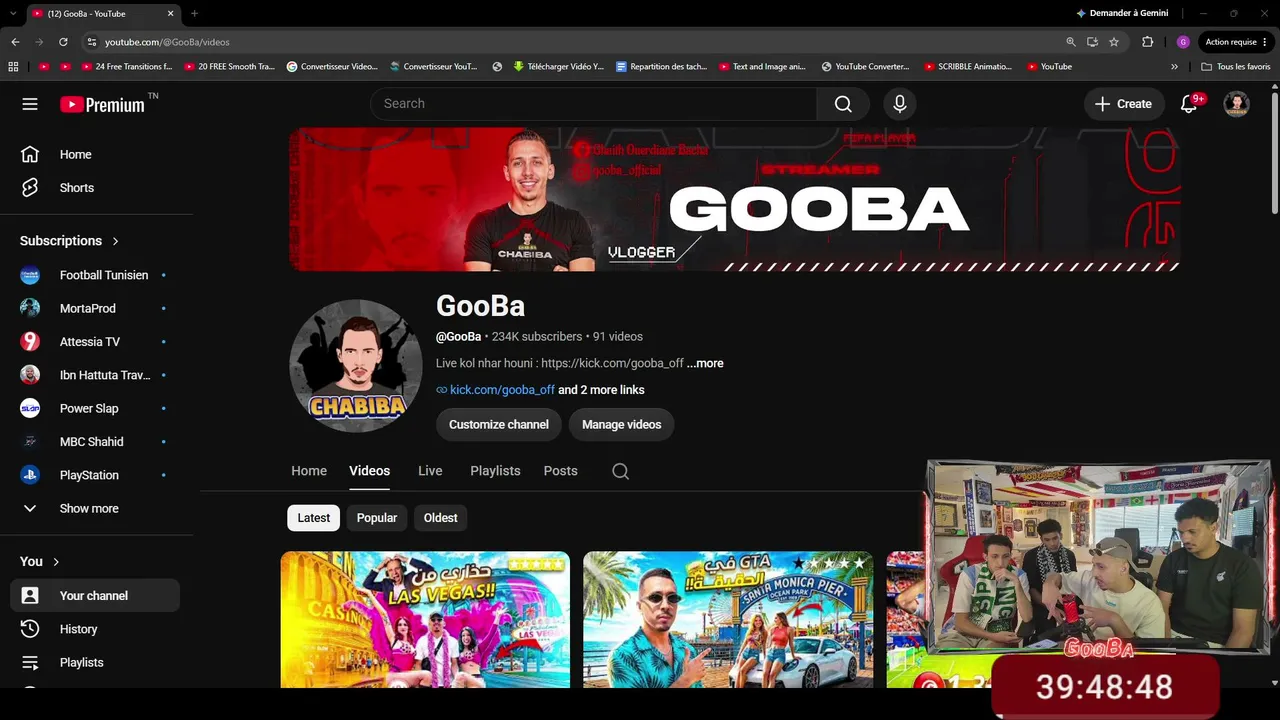The image size is (1280, 720).
Task: Open the Santa Monica Pier video thumbnail
Action: (x=728, y=620)
